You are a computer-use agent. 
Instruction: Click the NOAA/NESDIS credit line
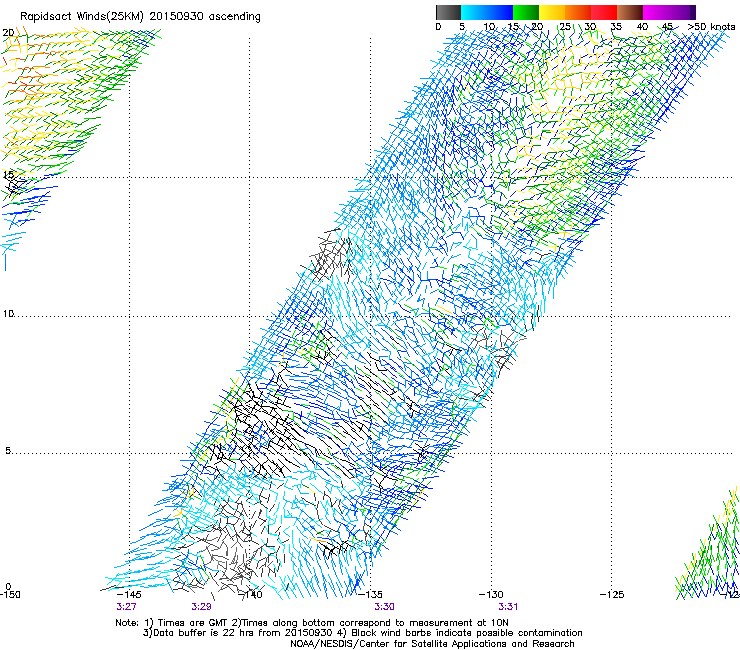point(432,644)
